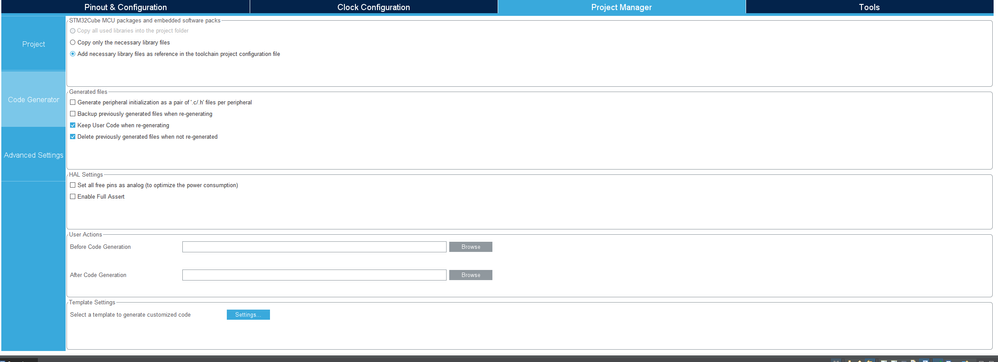Toggle Keep User Code when re-generating

pos(73,125)
